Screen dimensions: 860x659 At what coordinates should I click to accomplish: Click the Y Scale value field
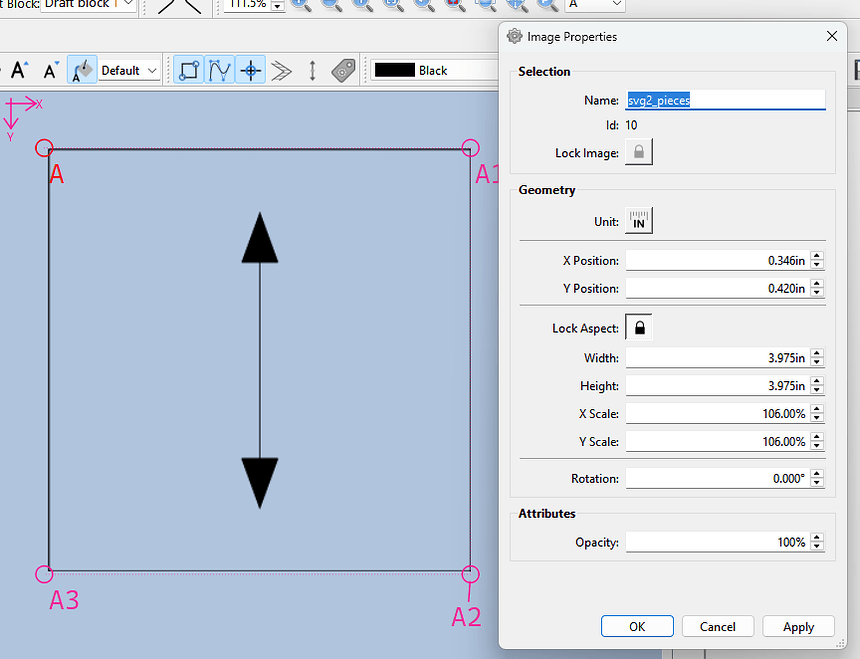tap(718, 441)
